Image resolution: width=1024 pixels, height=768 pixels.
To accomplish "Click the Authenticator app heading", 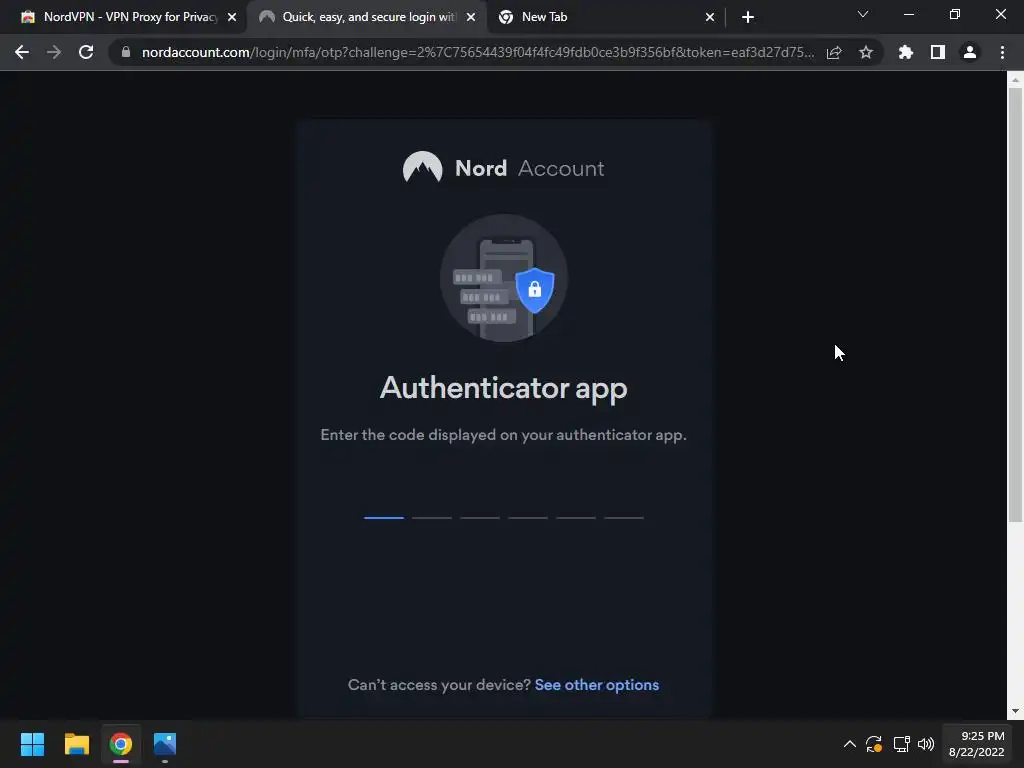I will [x=504, y=388].
